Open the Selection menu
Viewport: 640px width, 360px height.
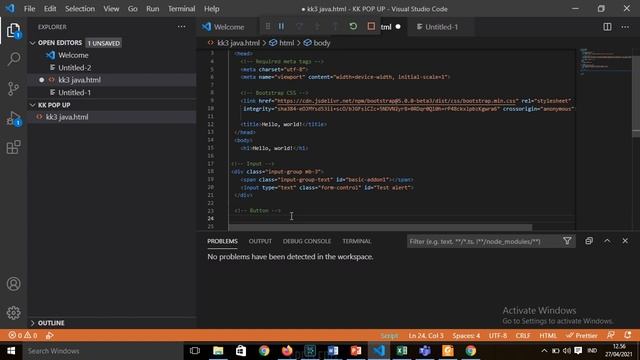click(x=80, y=9)
